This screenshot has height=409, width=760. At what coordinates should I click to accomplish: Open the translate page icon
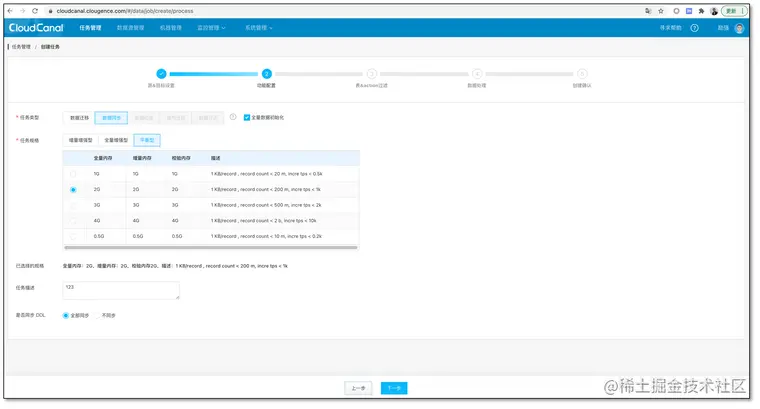click(648, 11)
